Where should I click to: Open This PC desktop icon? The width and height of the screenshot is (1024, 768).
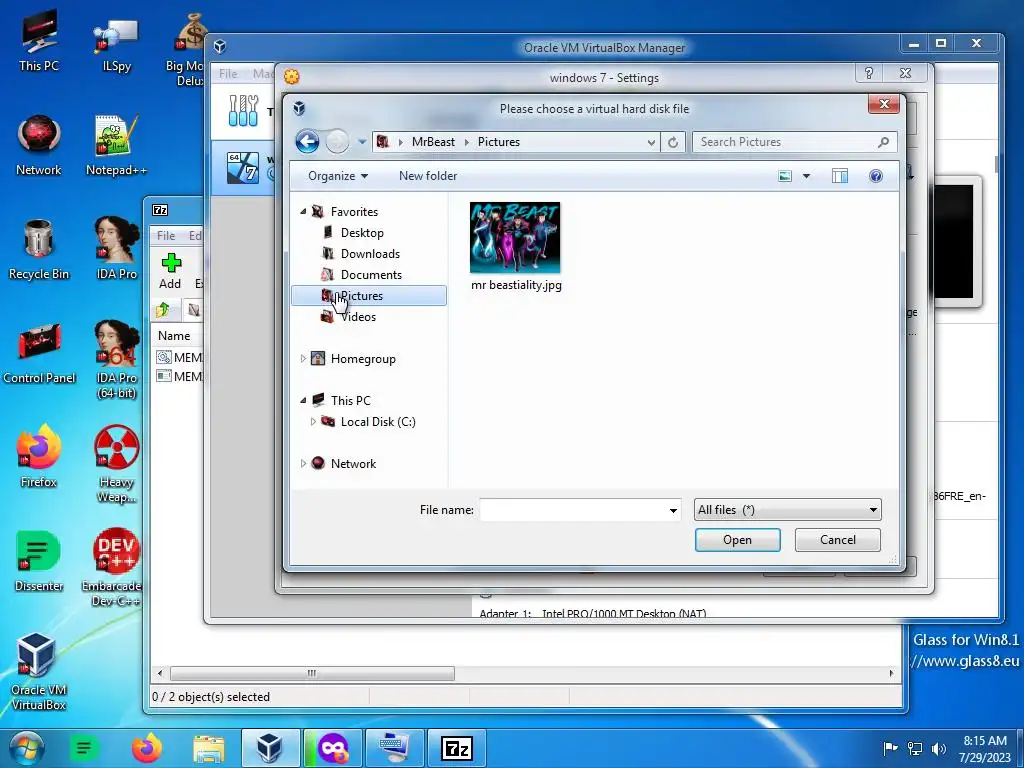[x=39, y=41]
